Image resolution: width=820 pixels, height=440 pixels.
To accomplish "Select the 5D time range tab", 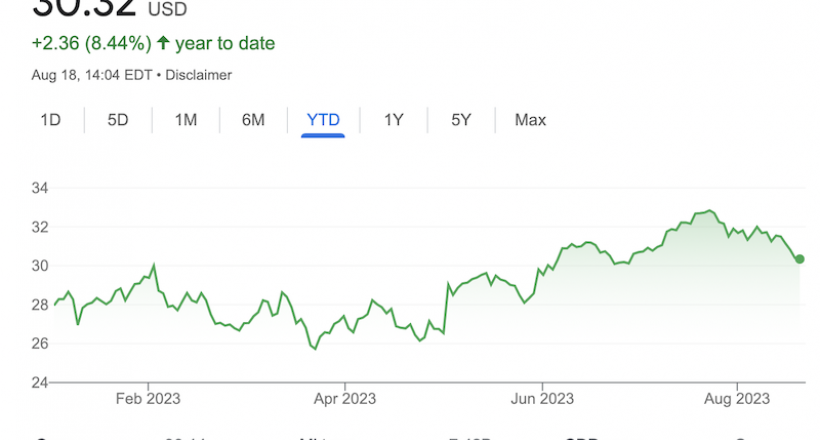I will pos(118,120).
